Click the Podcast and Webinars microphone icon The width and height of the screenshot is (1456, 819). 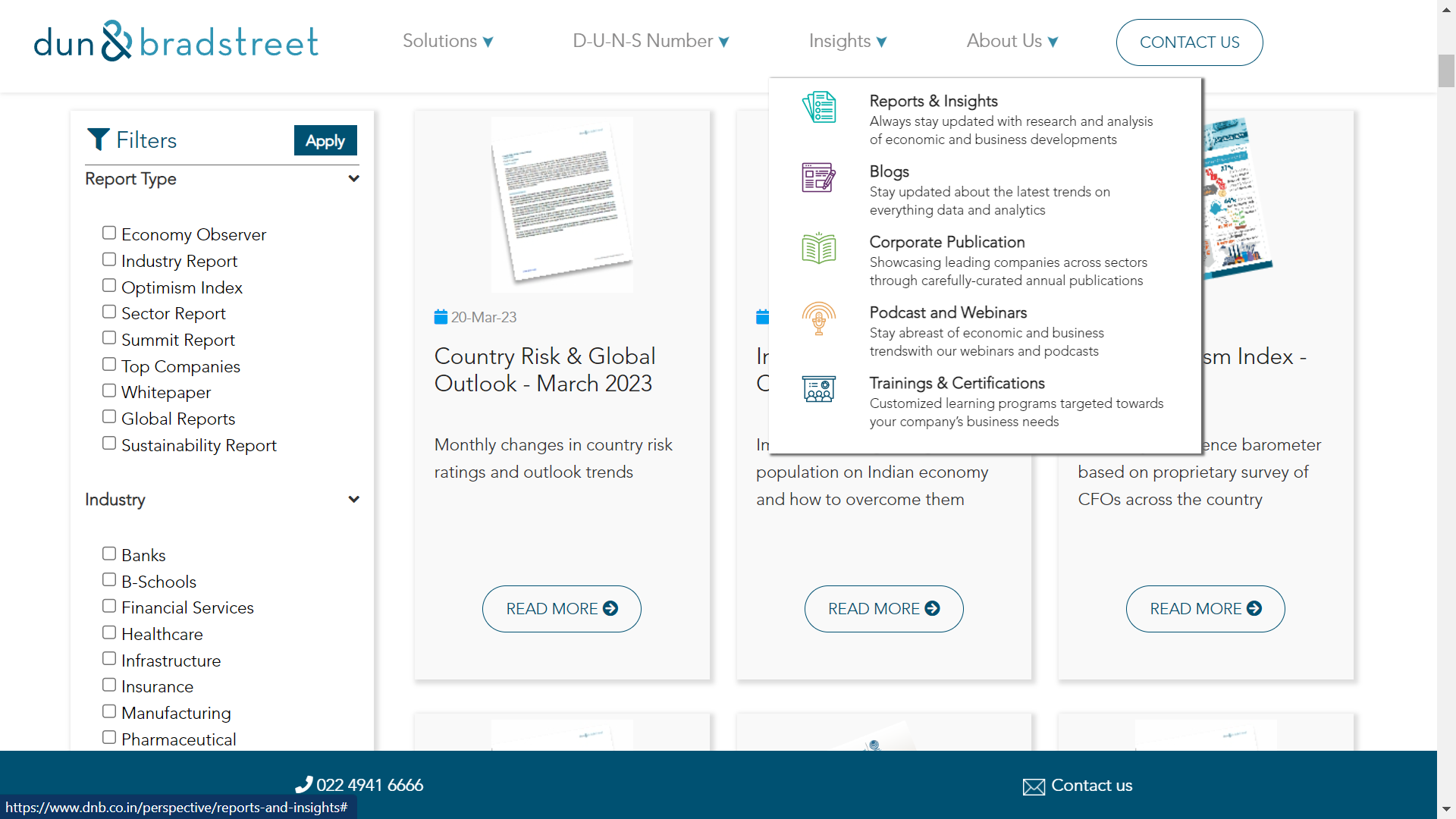819,318
